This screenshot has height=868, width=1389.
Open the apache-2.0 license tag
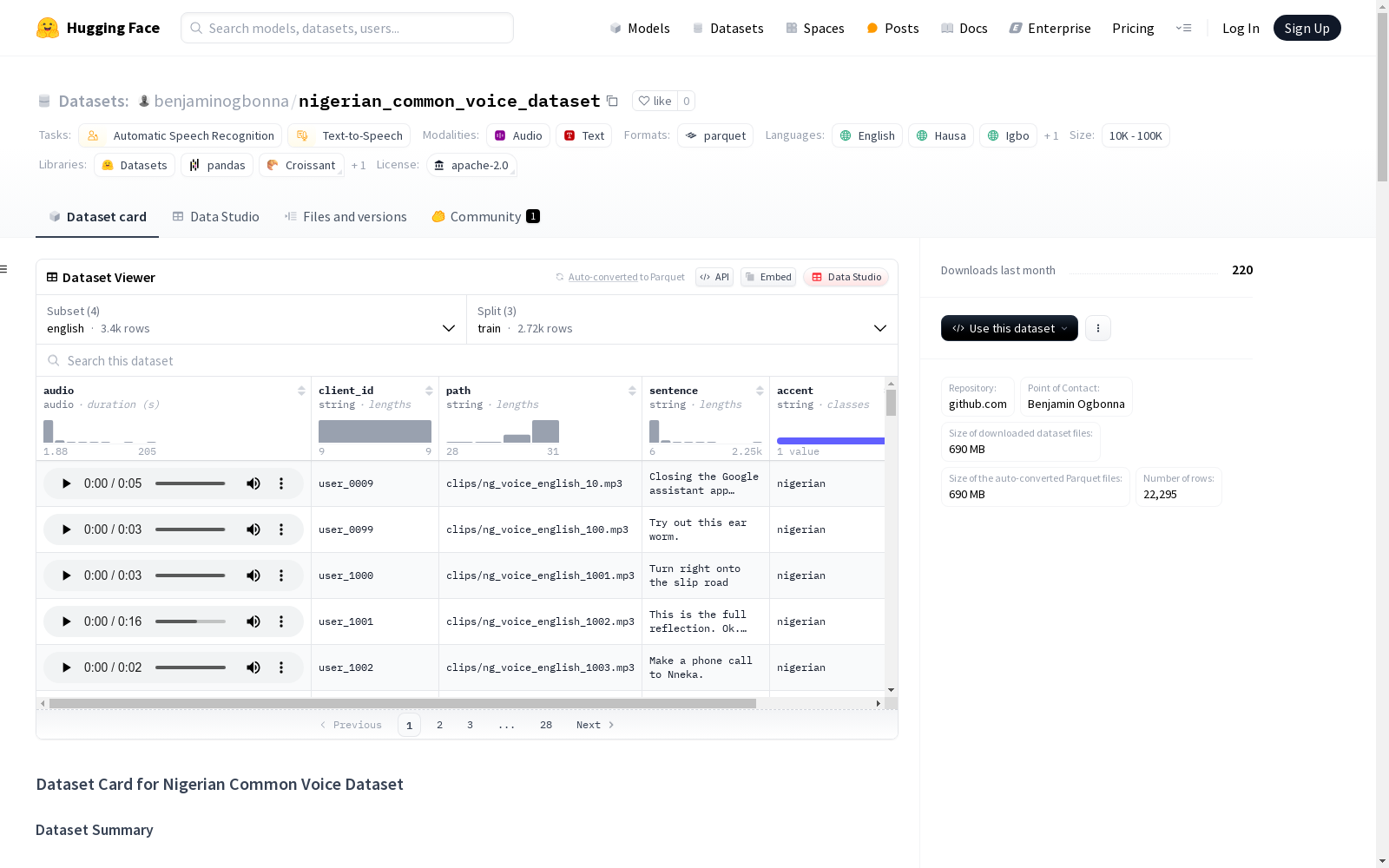point(471,165)
